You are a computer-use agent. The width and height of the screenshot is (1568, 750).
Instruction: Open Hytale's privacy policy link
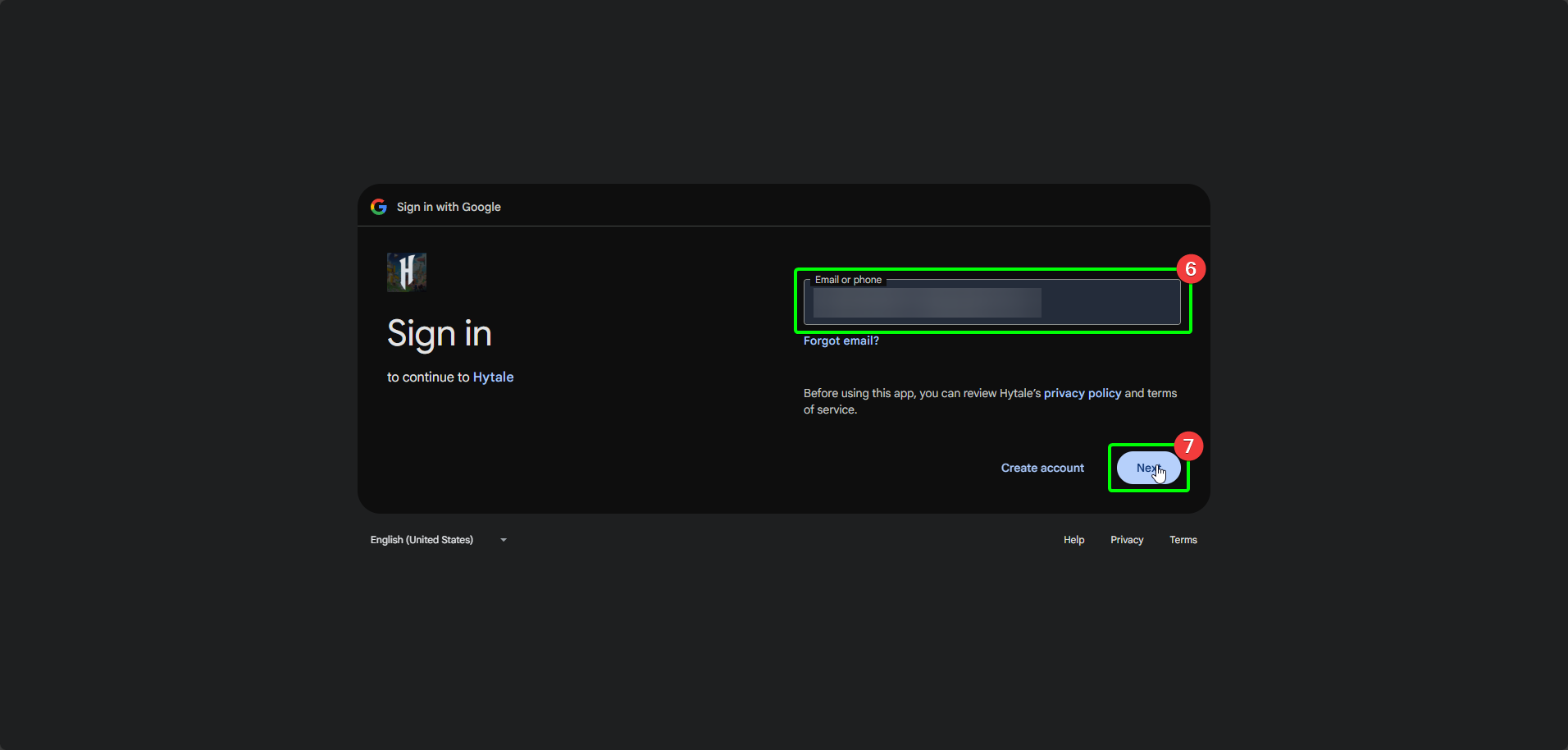click(1082, 393)
